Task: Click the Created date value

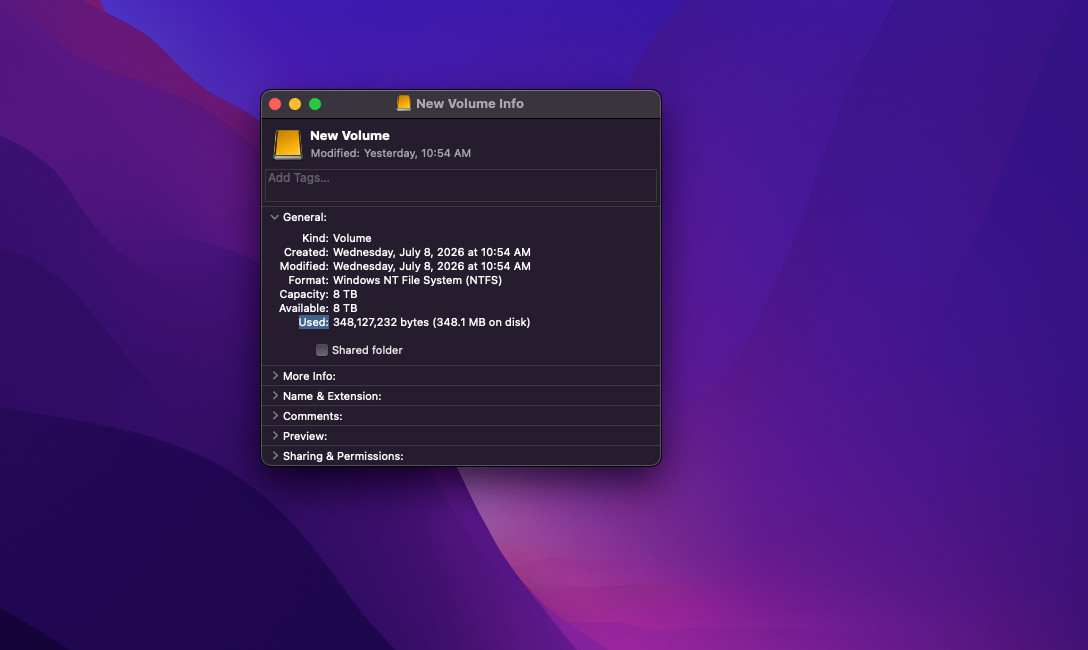Action: 432,252
